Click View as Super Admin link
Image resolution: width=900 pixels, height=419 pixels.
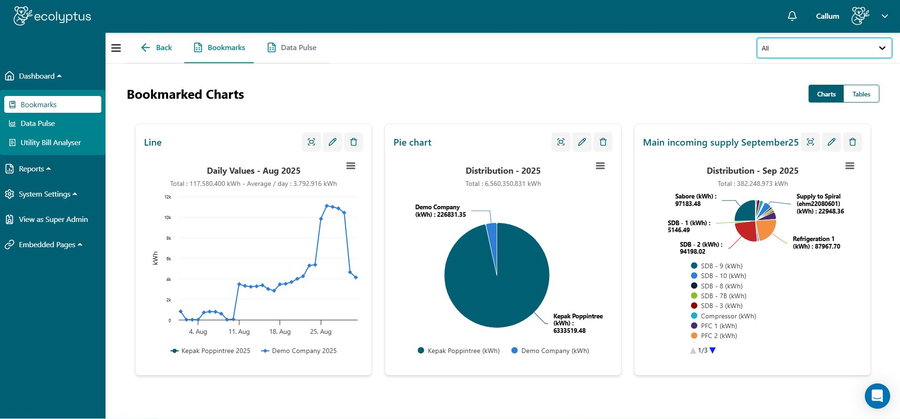click(x=53, y=219)
